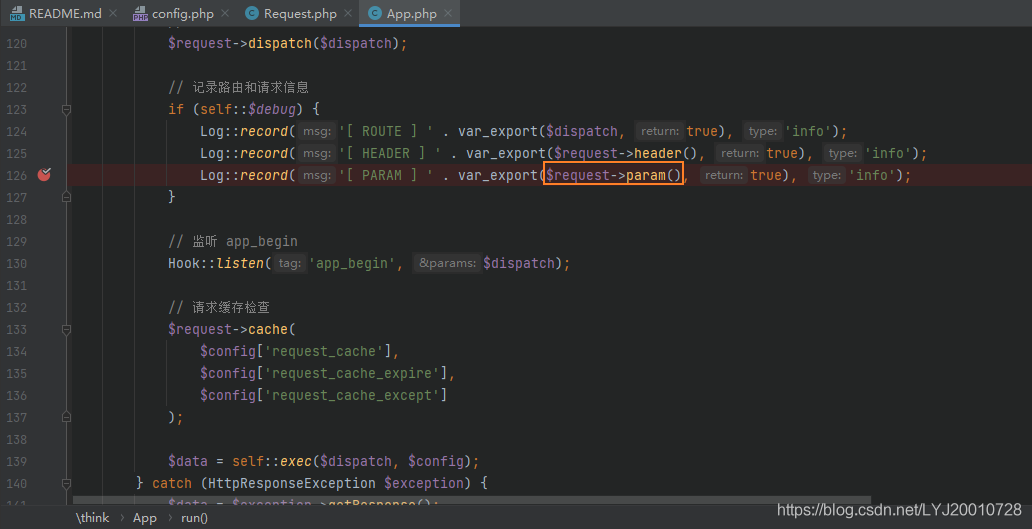Click 'app_begin' string on line 130
The image size is (1032, 529).
pos(351,263)
